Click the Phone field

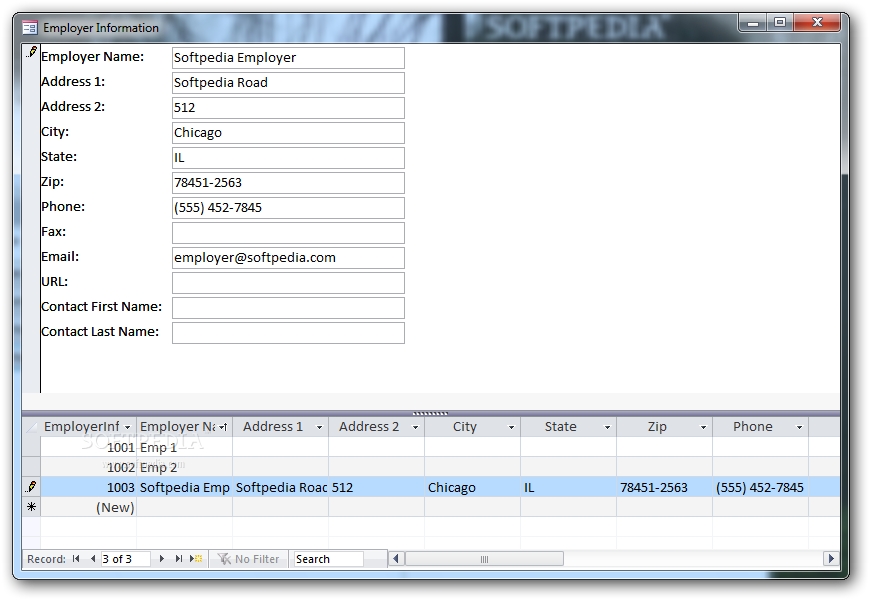pos(288,208)
